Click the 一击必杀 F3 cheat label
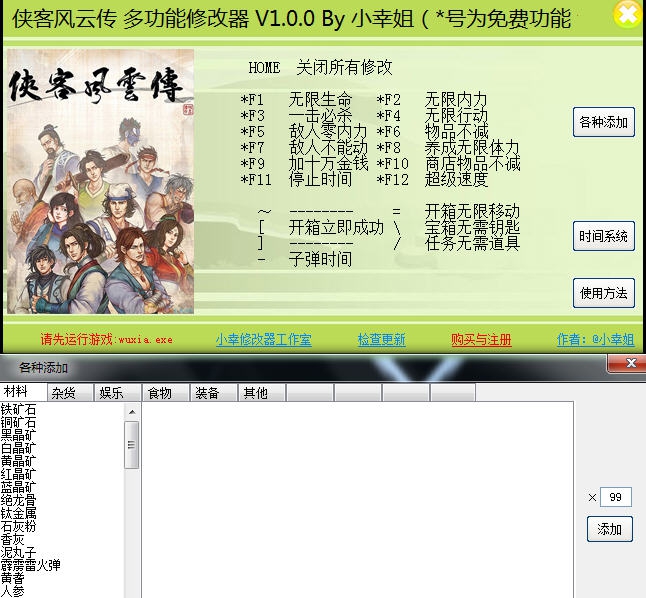646x598 pixels. [x=320, y=116]
